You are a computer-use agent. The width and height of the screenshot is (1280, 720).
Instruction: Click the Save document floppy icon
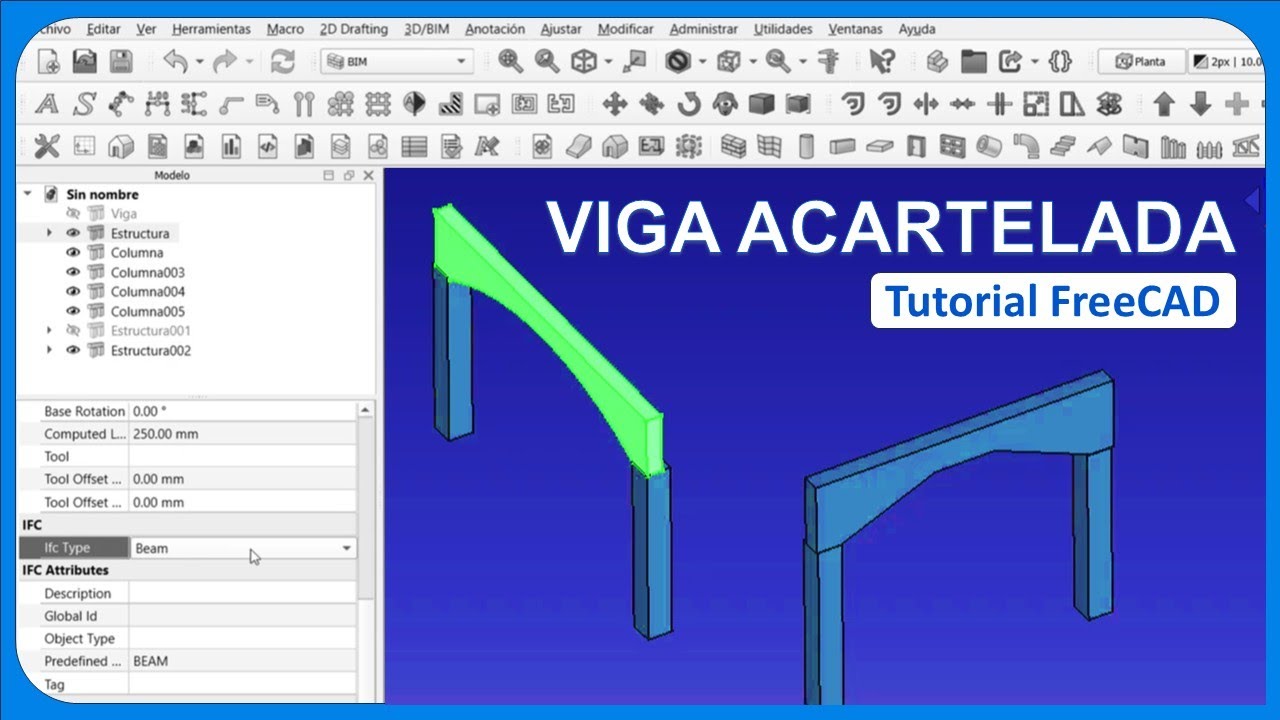(x=121, y=62)
